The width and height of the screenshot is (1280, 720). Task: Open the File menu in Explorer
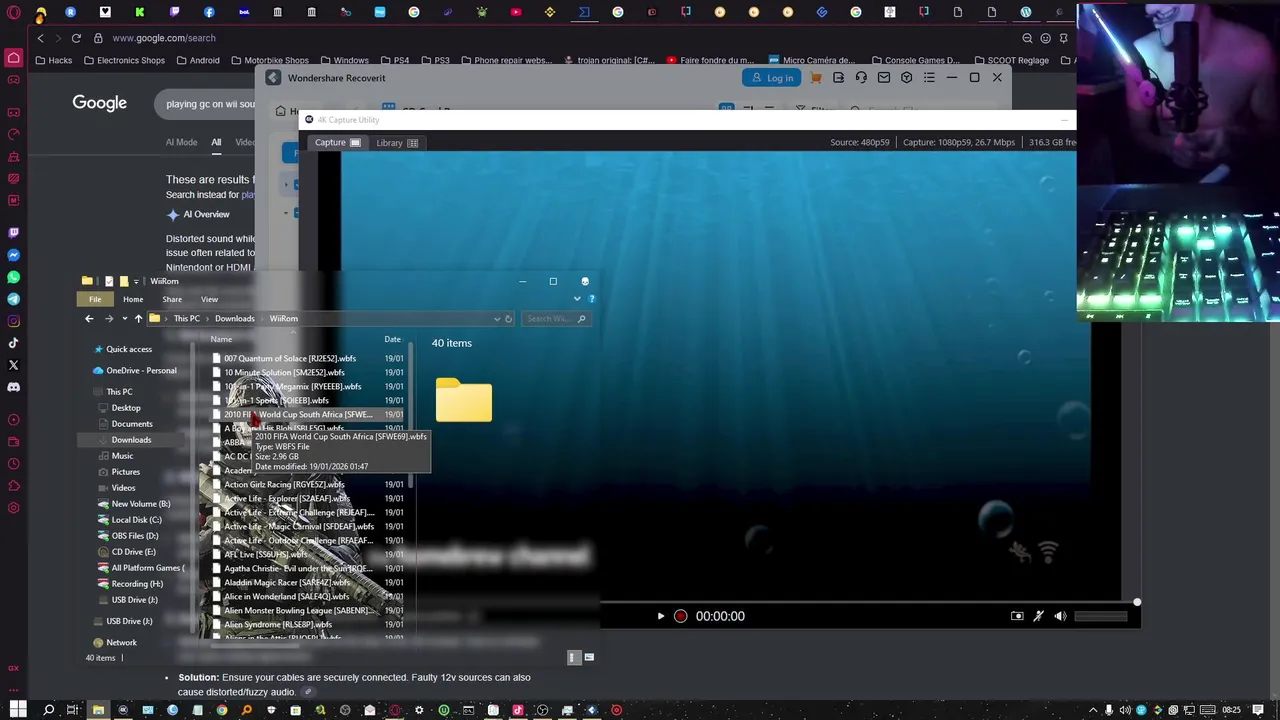point(95,299)
